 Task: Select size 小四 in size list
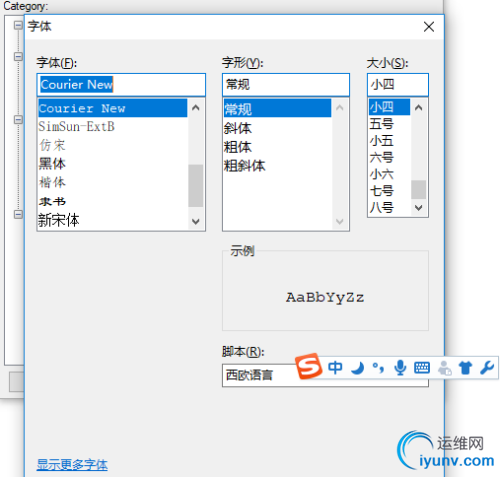tap(389, 107)
